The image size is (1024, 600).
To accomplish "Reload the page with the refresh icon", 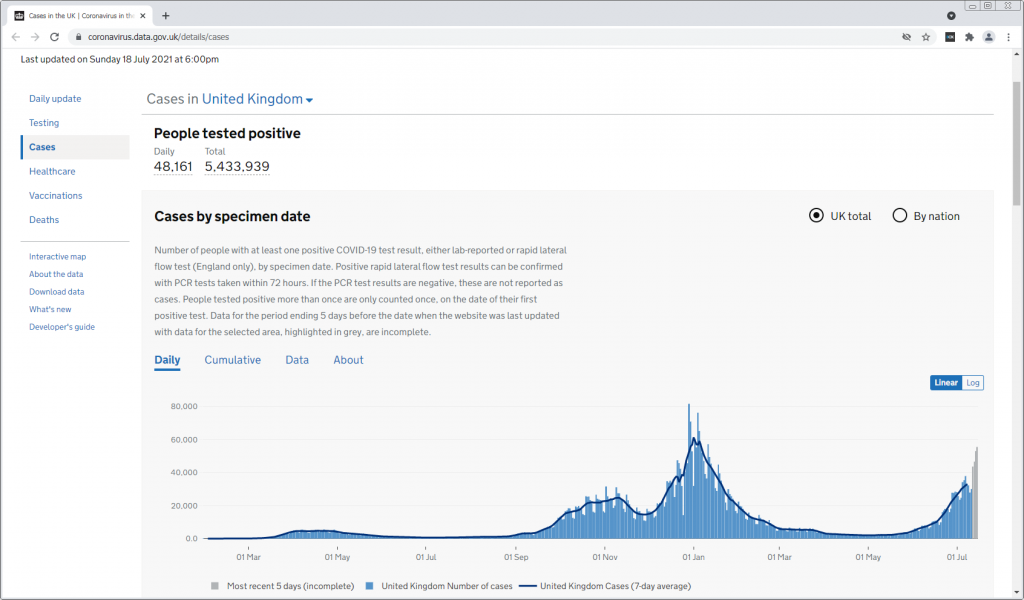I will 54,37.
